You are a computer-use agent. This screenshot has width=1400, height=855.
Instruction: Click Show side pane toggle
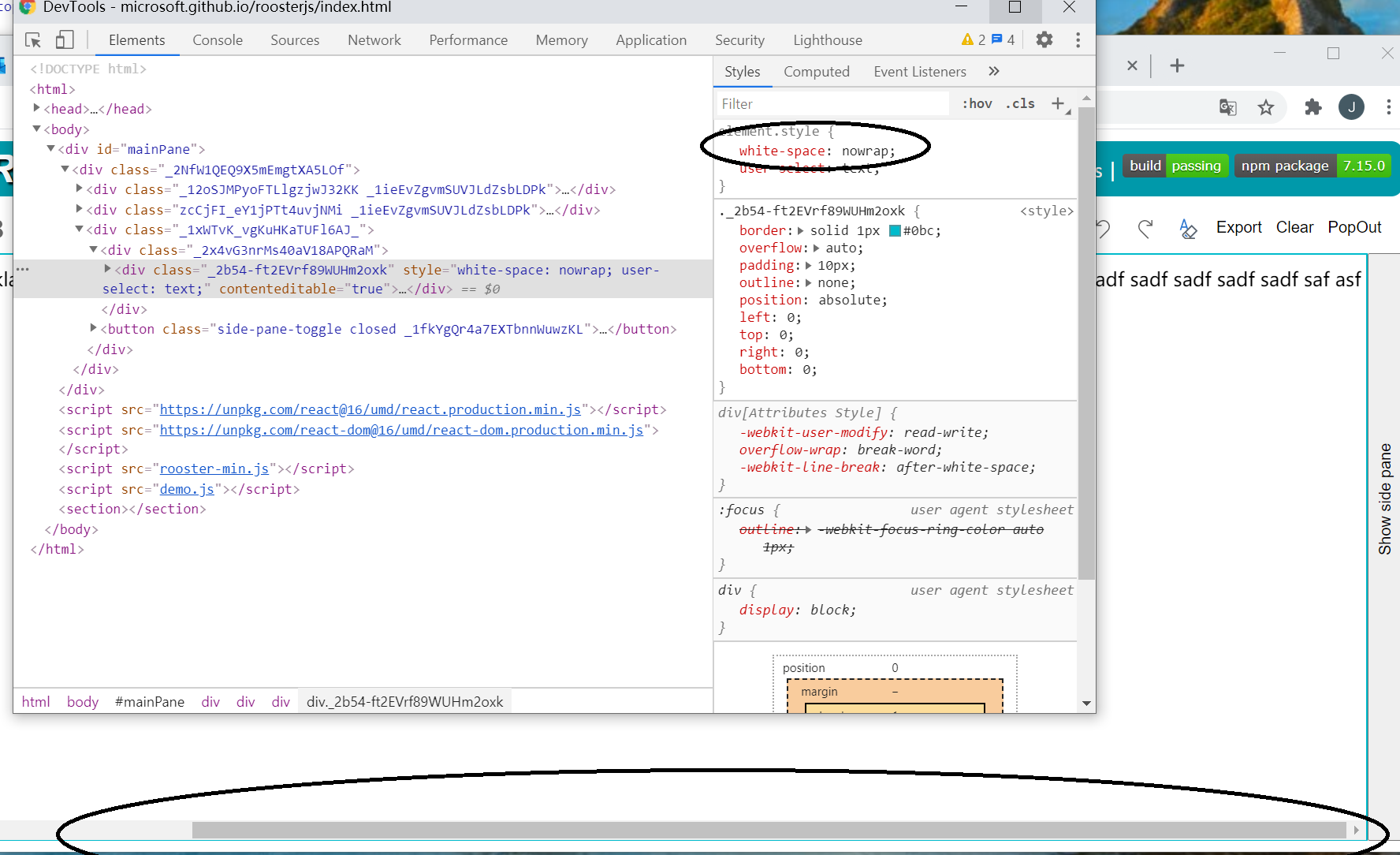pyautogui.click(x=1384, y=498)
